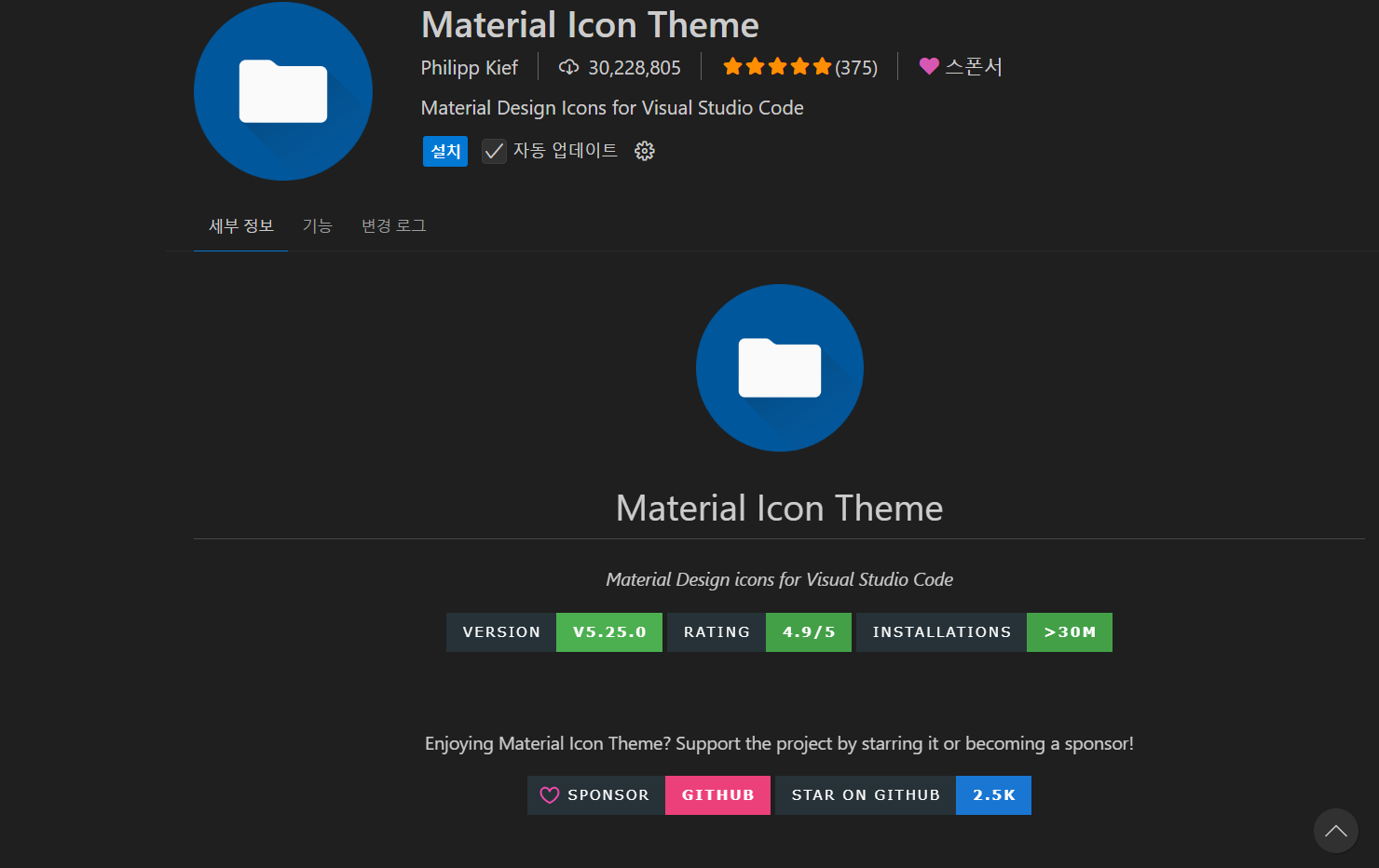Click the 스폰서 sponsor link
This screenshot has height=868, width=1379.
[974, 66]
